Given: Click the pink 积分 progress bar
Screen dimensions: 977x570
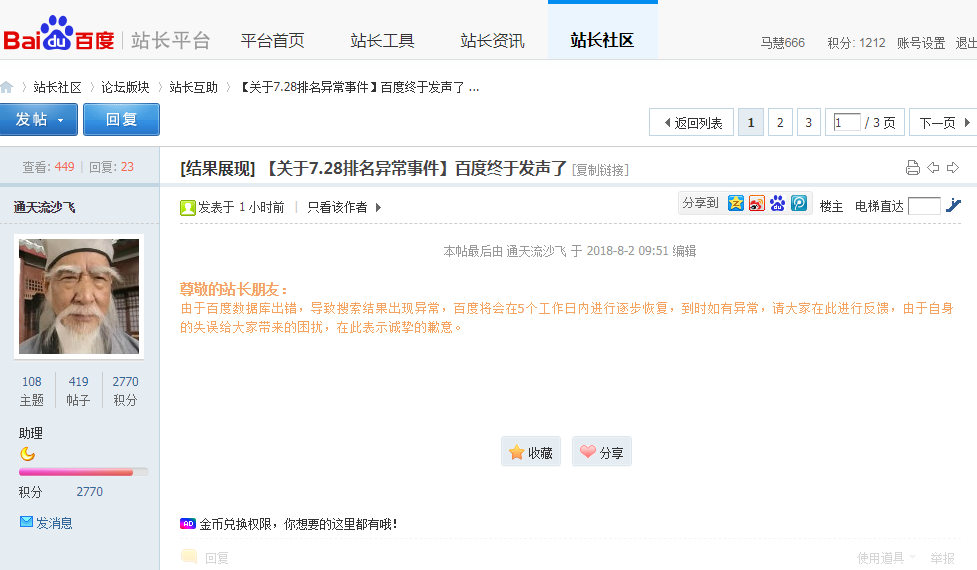Looking at the screenshot, I should pos(83,472).
